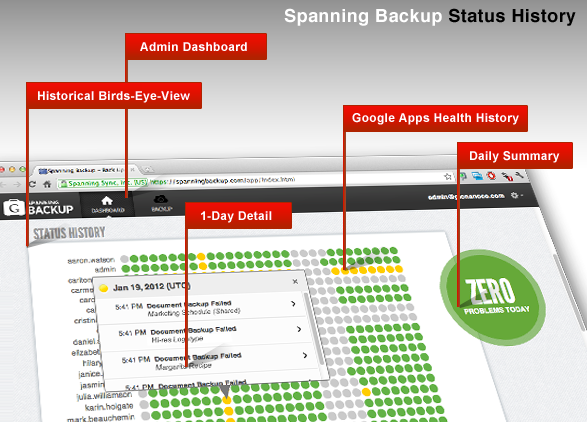Click the browser home icon

(x=47, y=184)
